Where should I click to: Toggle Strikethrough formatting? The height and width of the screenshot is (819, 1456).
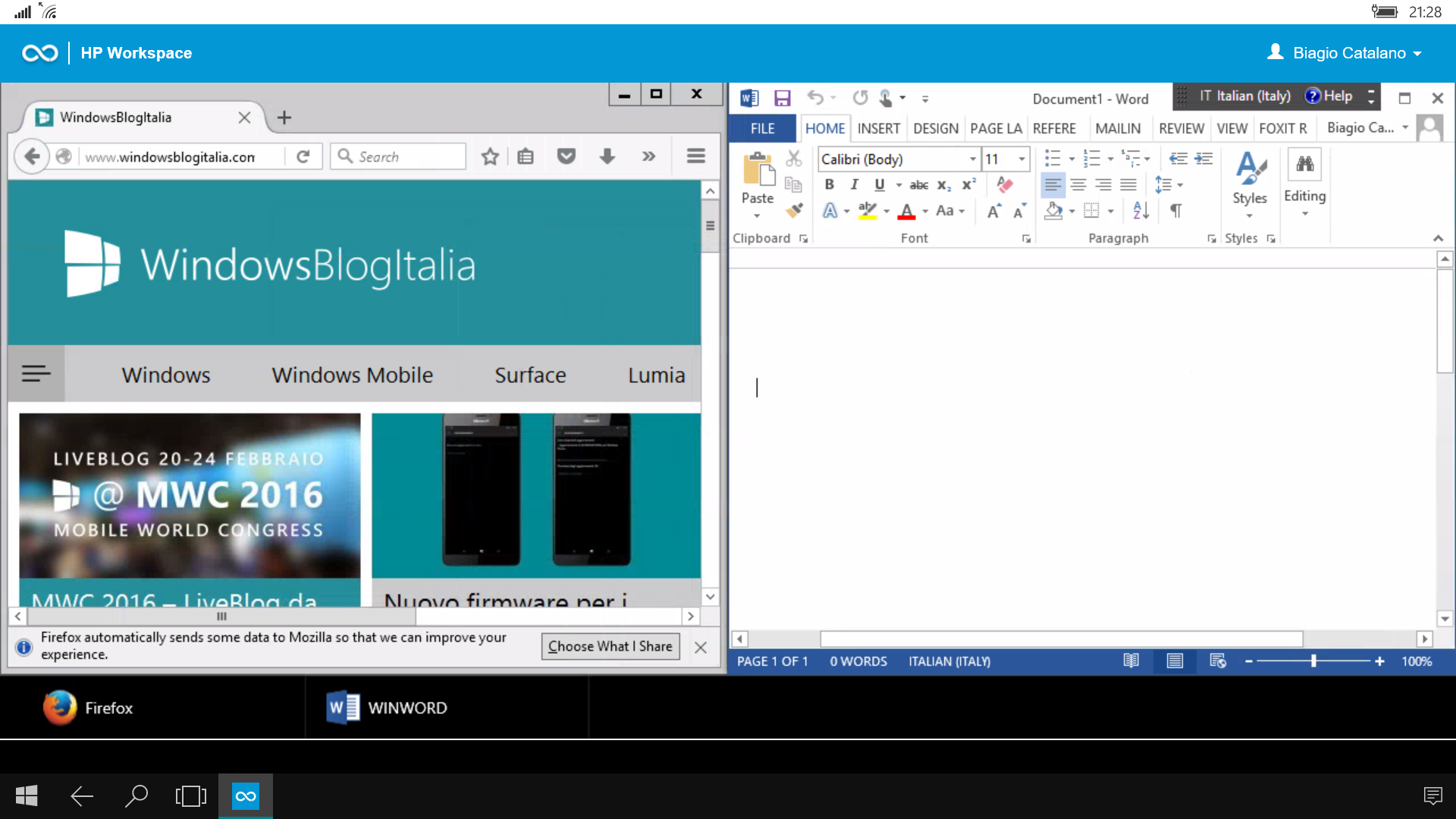click(x=918, y=184)
